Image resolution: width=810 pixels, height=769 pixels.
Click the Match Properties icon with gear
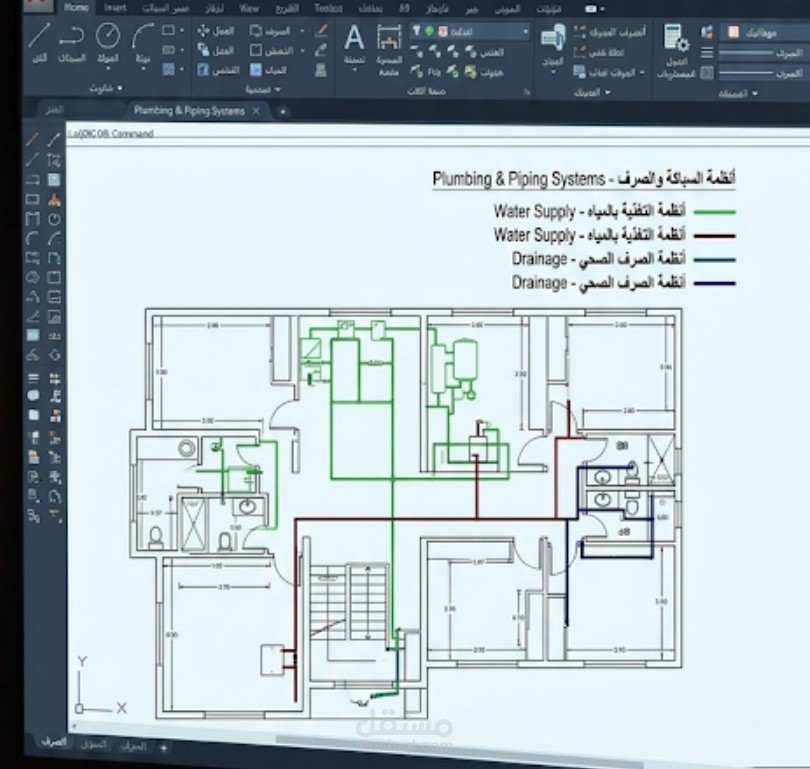pyautogui.click(x=677, y=38)
